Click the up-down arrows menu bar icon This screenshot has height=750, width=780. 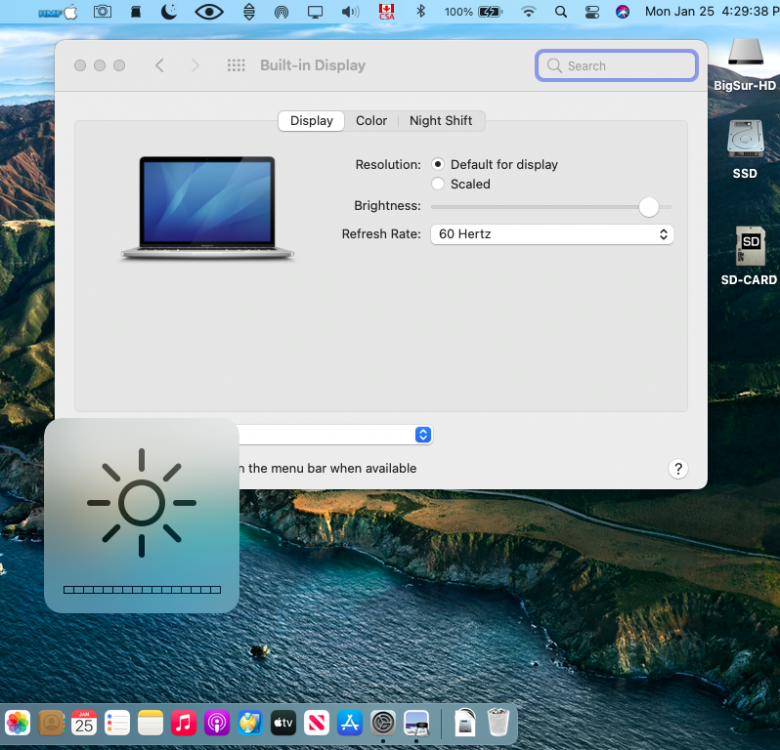249,11
